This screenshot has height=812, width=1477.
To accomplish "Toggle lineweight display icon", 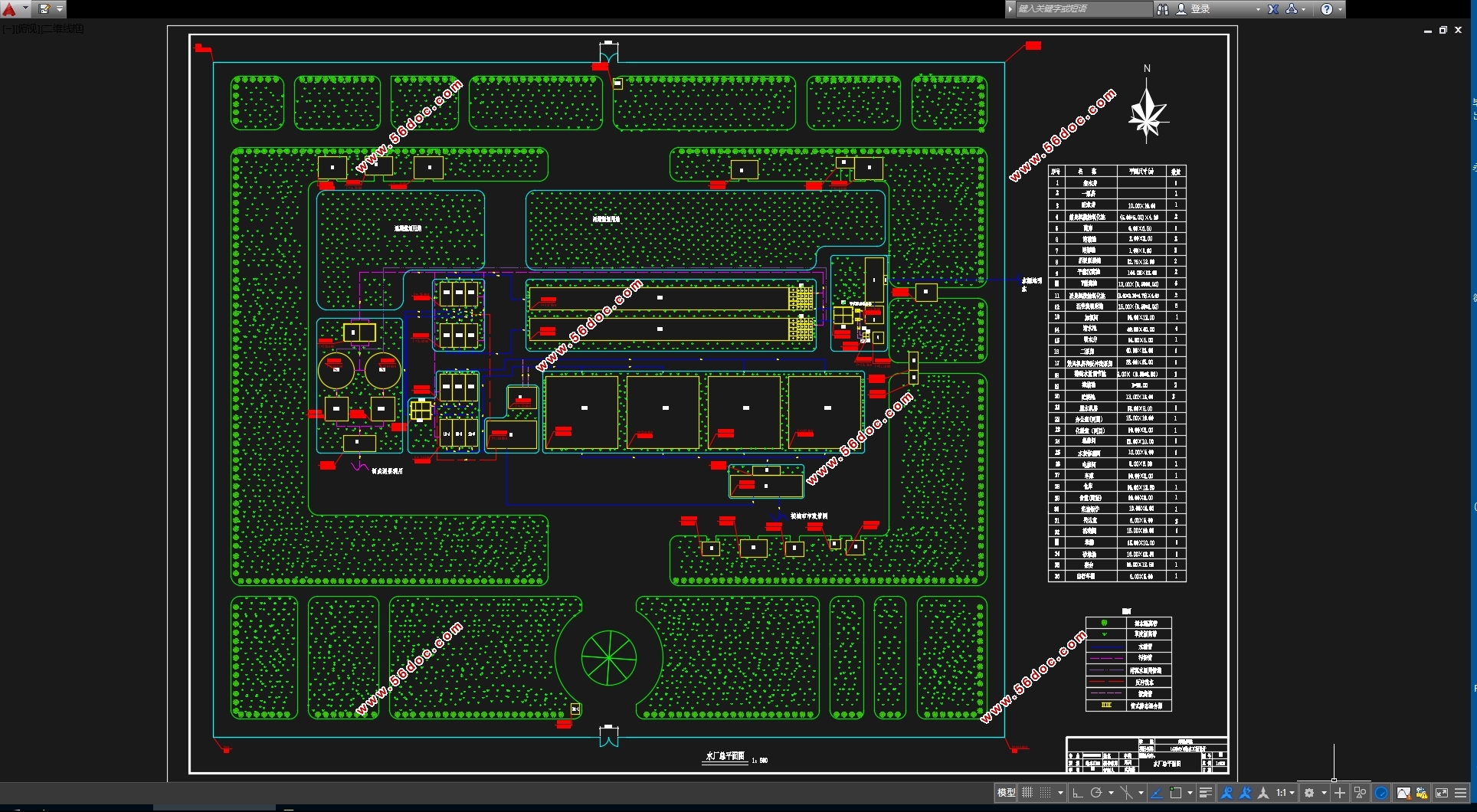I will (1206, 793).
